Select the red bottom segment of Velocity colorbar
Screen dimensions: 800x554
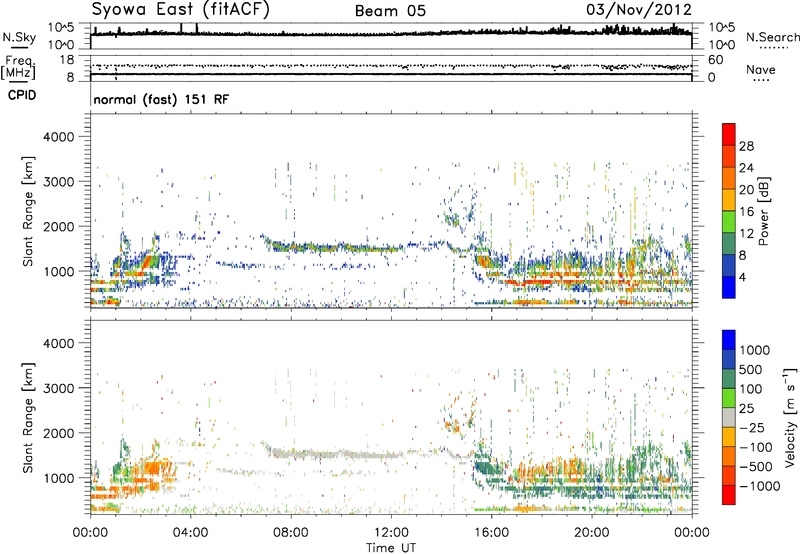[729, 495]
